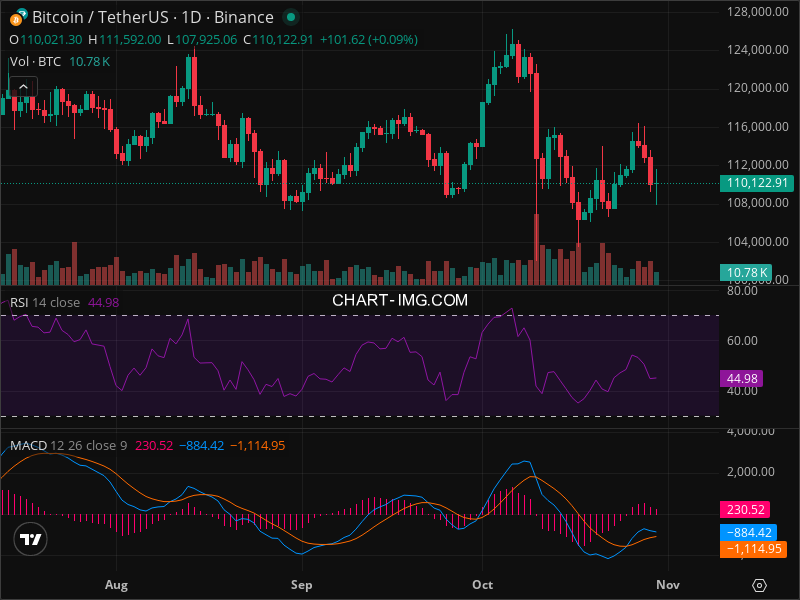Open the TradingView logo in bottom-left corner

(31, 539)
